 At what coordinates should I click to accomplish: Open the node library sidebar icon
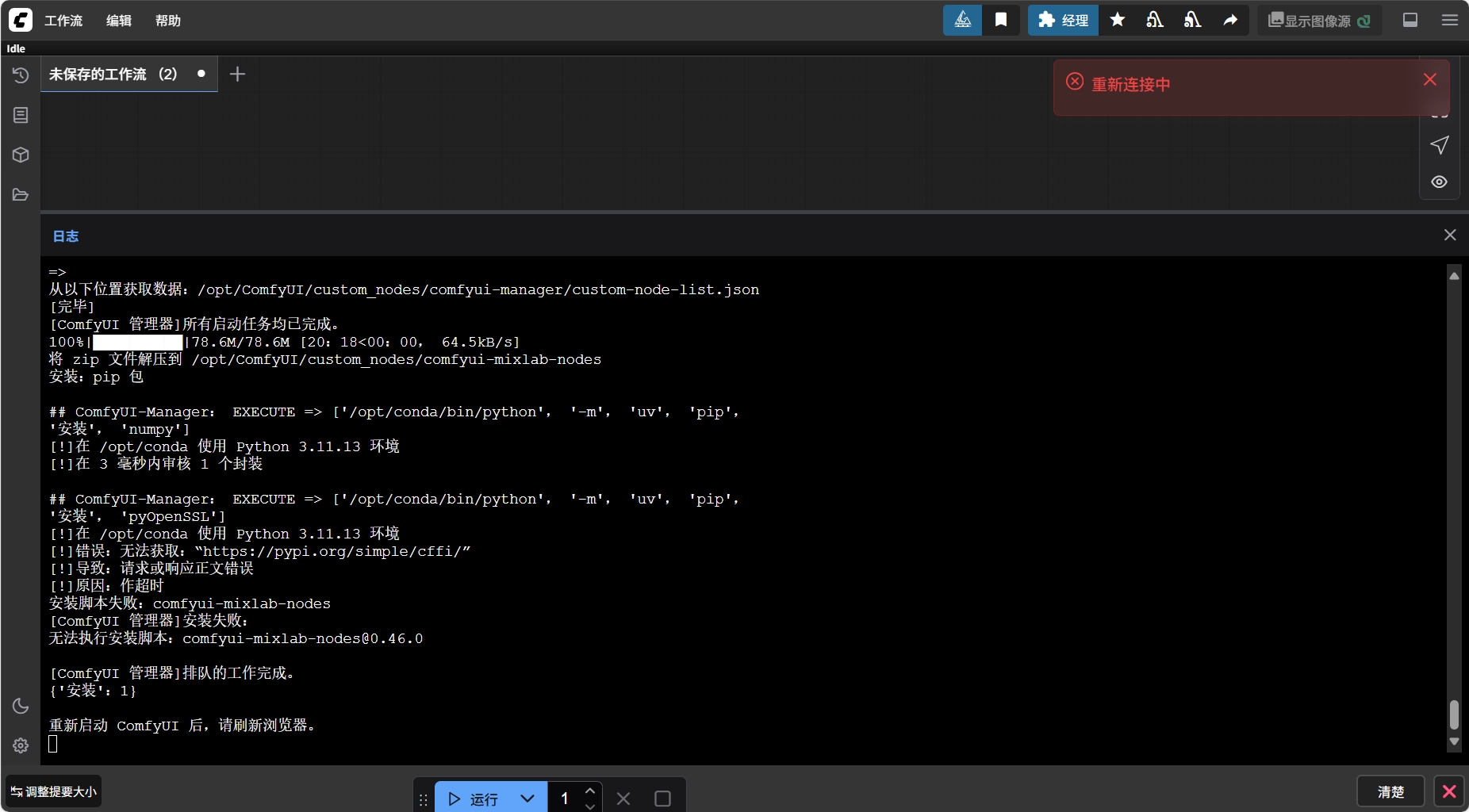[x=21, y=115]
